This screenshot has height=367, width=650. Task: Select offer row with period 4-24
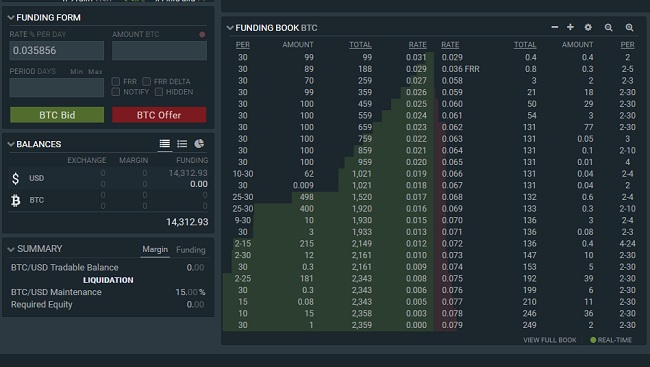point(538,243)
